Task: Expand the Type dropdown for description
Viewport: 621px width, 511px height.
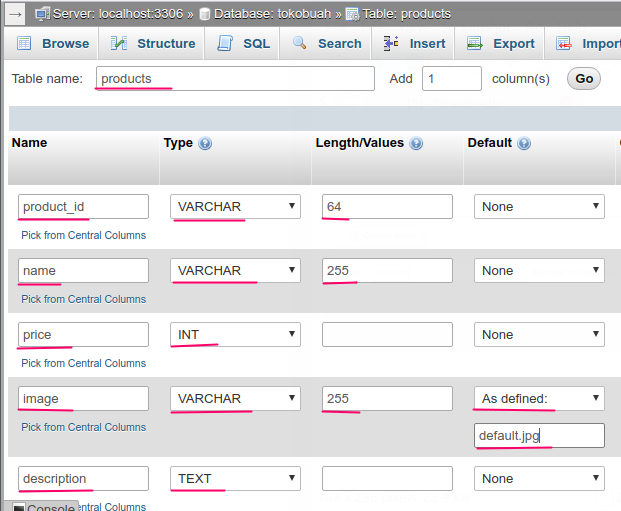Action: point(236,479)
